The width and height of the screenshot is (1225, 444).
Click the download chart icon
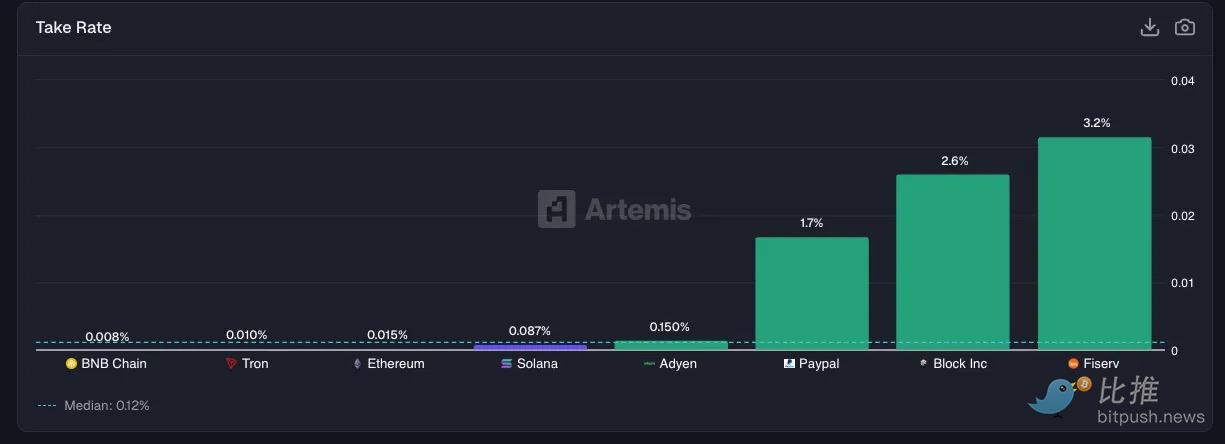[1149, 27]
